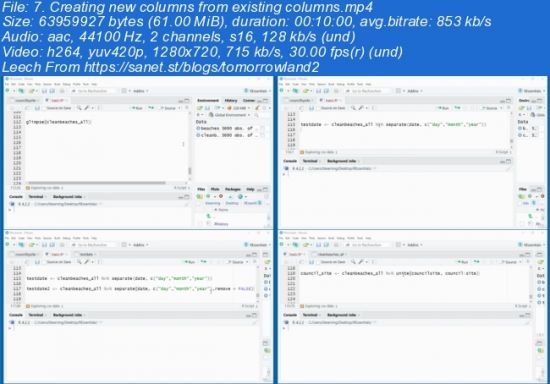This screenshot has height=384, width=550.
Task: Click the editor save icon in top-left frame
Action: (x=38, y=108)
